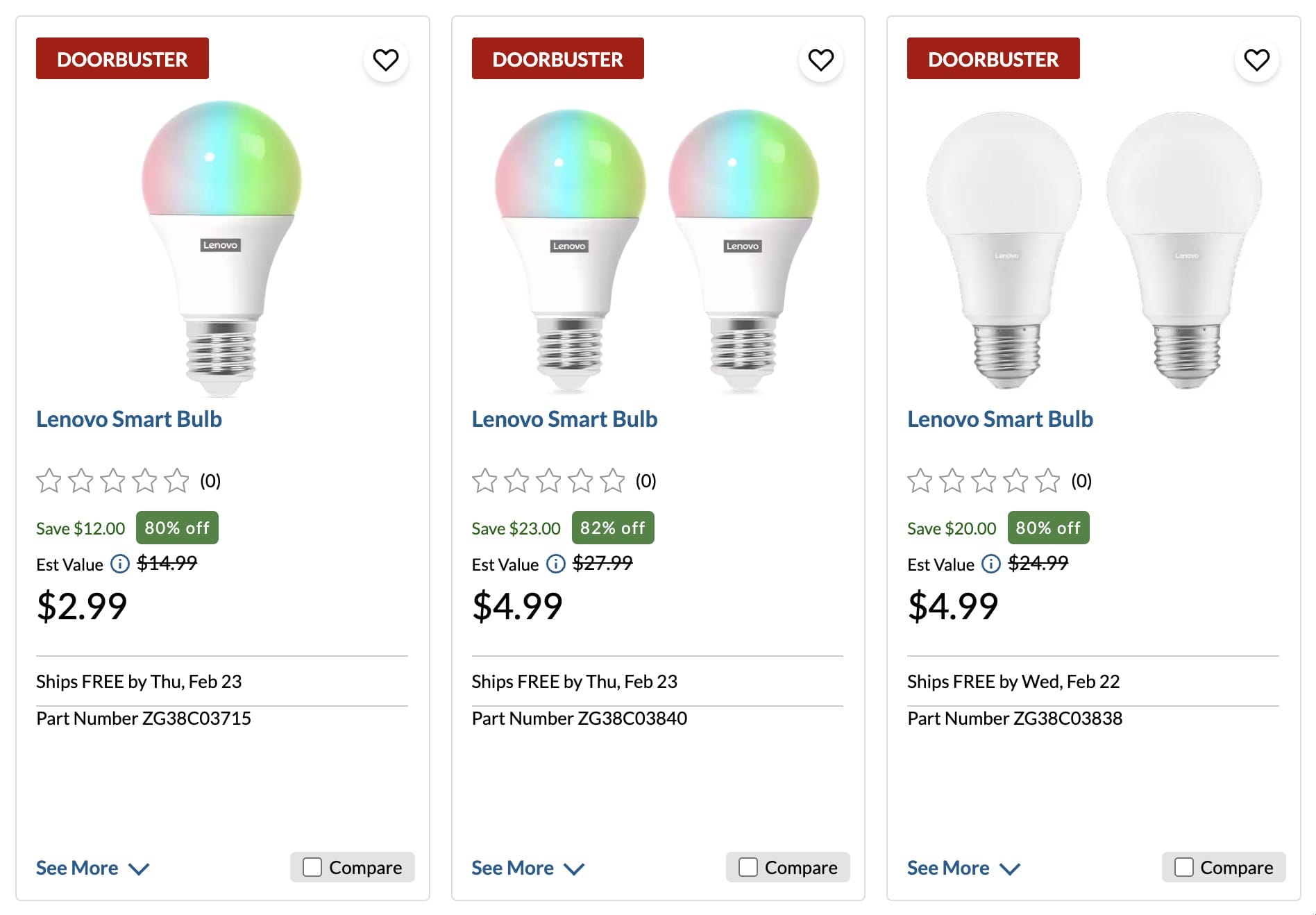Open the $4.99 Lenovo Smart Bulb product page
The width and height of the screenshot is (1316, 915).
pyautogui.click(x=565, y=419)
